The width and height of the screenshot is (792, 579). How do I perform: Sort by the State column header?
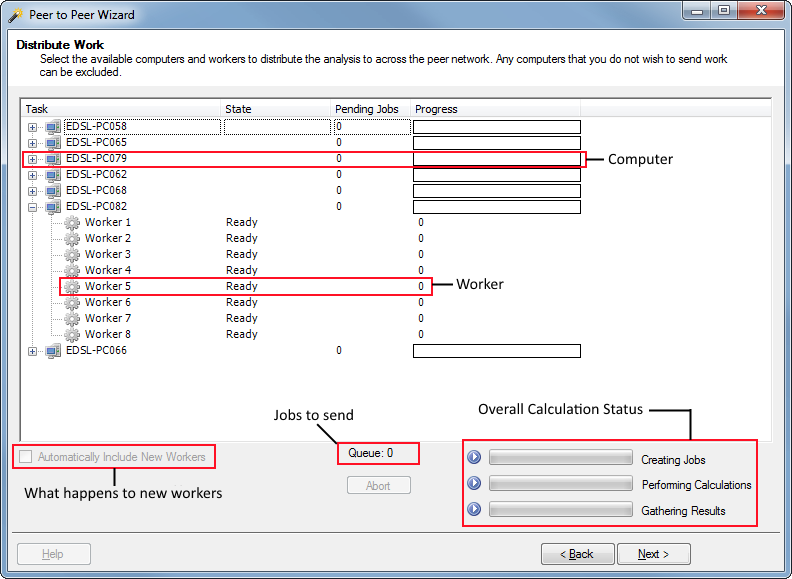pyautogui.click(x=276, y=109)
